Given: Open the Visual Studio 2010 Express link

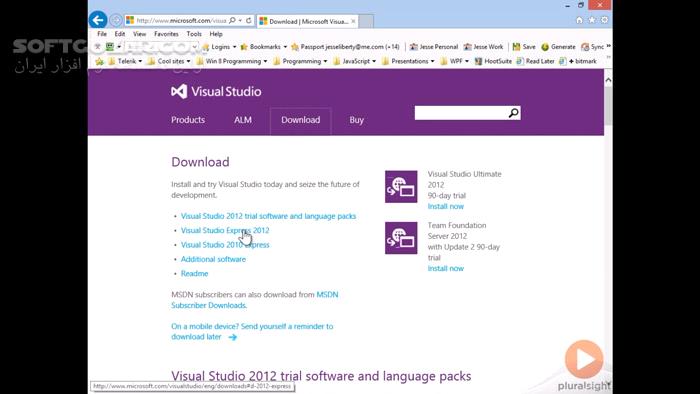Looking at the screenshot, I should point(225,245).
